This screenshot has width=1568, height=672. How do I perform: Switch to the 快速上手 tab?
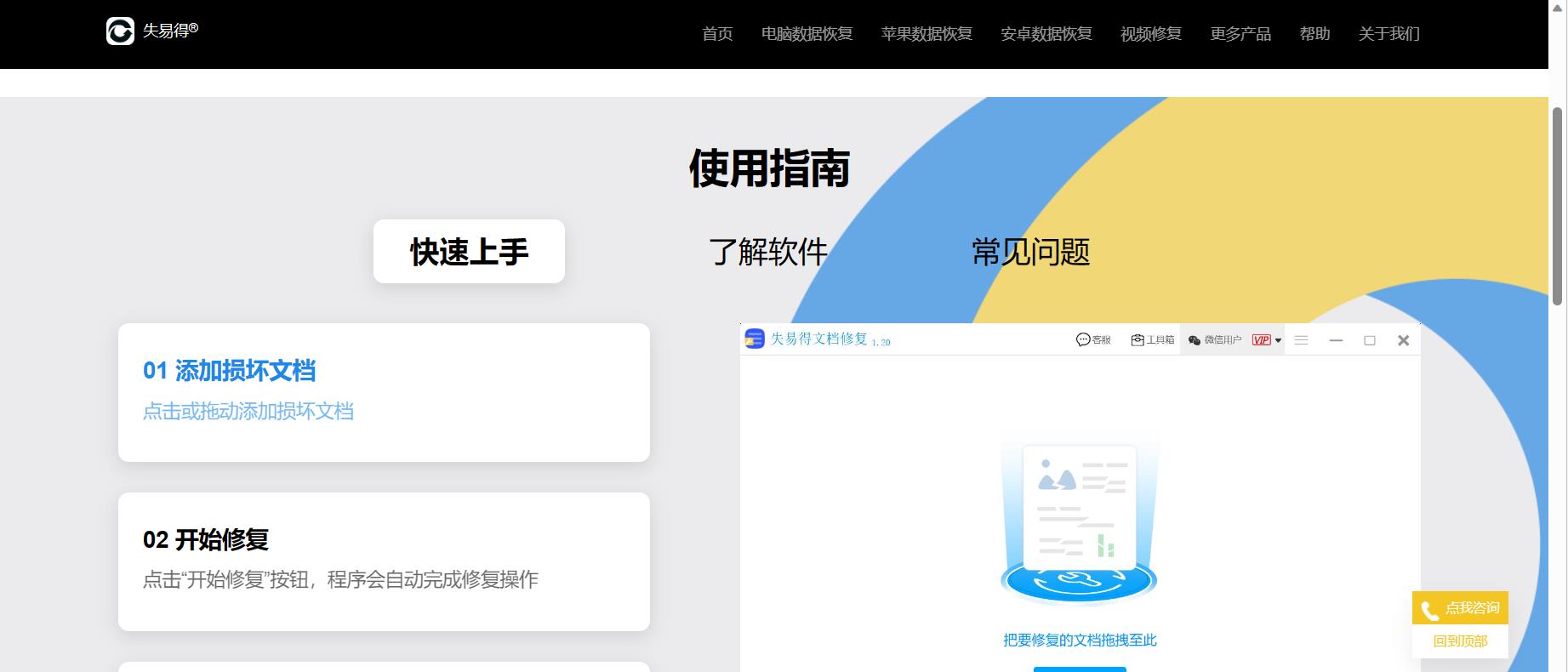click(469, 251)
